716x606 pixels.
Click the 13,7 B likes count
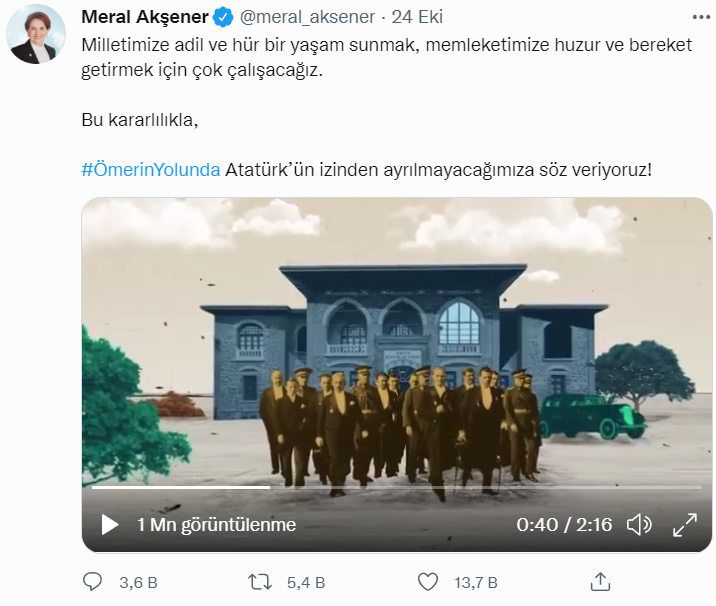[x=475, y=582]
